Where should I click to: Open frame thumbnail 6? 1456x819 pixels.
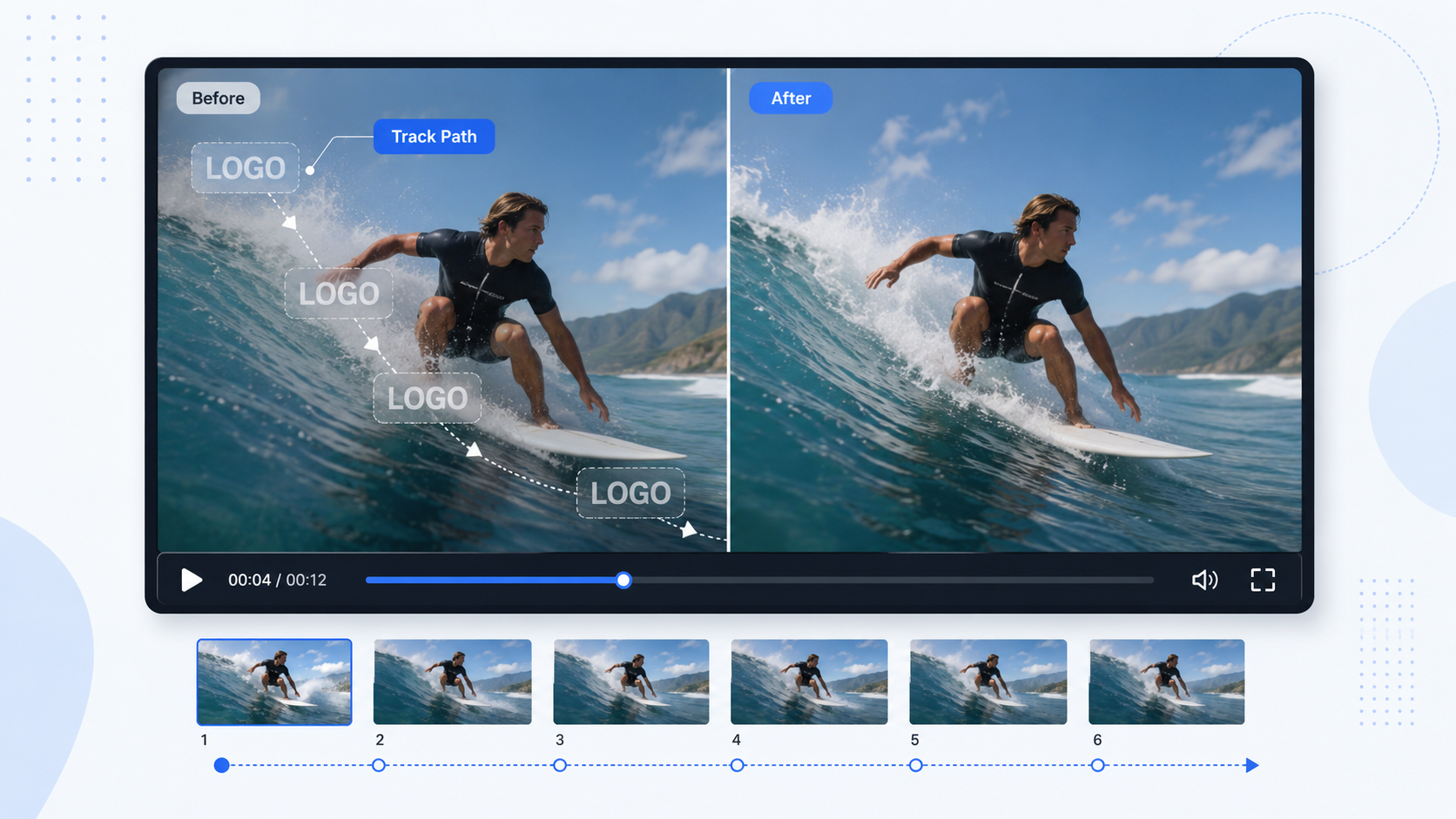pyautogui.click(x=1167, y=682)
